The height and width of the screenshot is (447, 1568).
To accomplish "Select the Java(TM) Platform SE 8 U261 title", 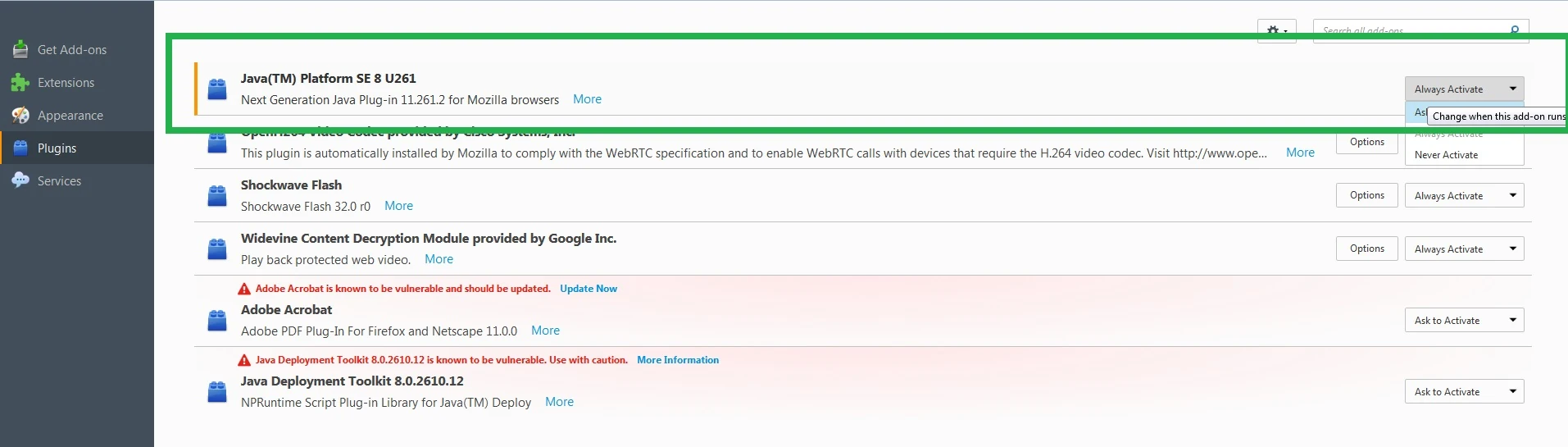I will (329, 79).
